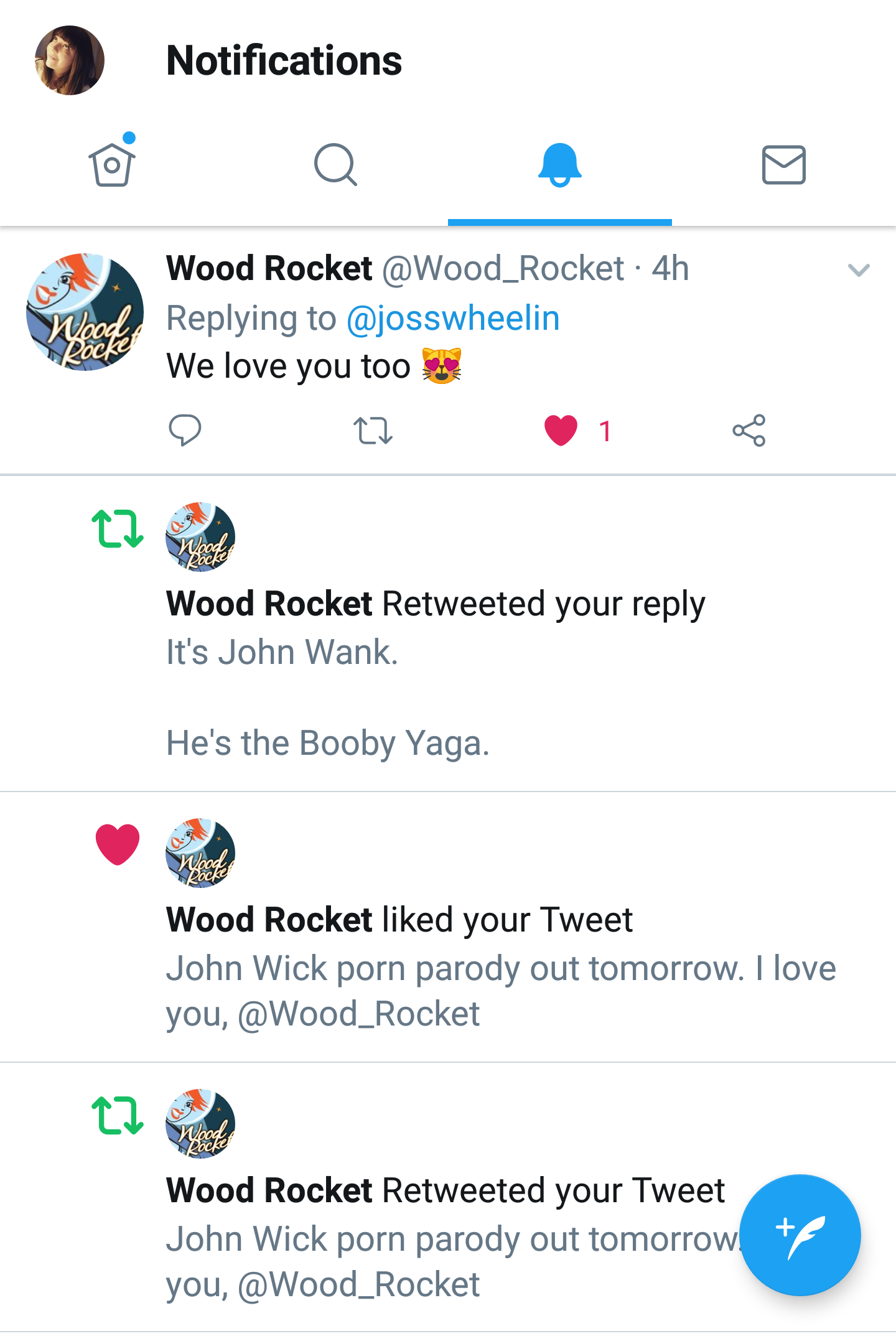Share the Wood Rocket tweet

pyautogui.click(x=749, y=431)
